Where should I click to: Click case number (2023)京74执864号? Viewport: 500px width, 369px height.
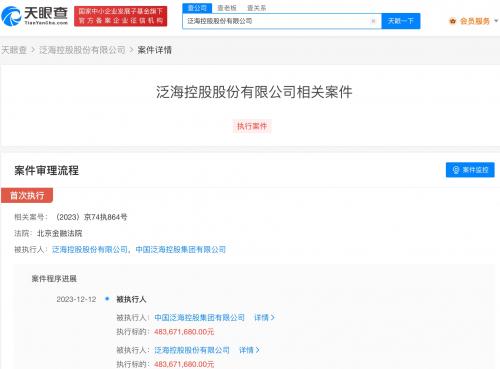click(x=91, y=217)
